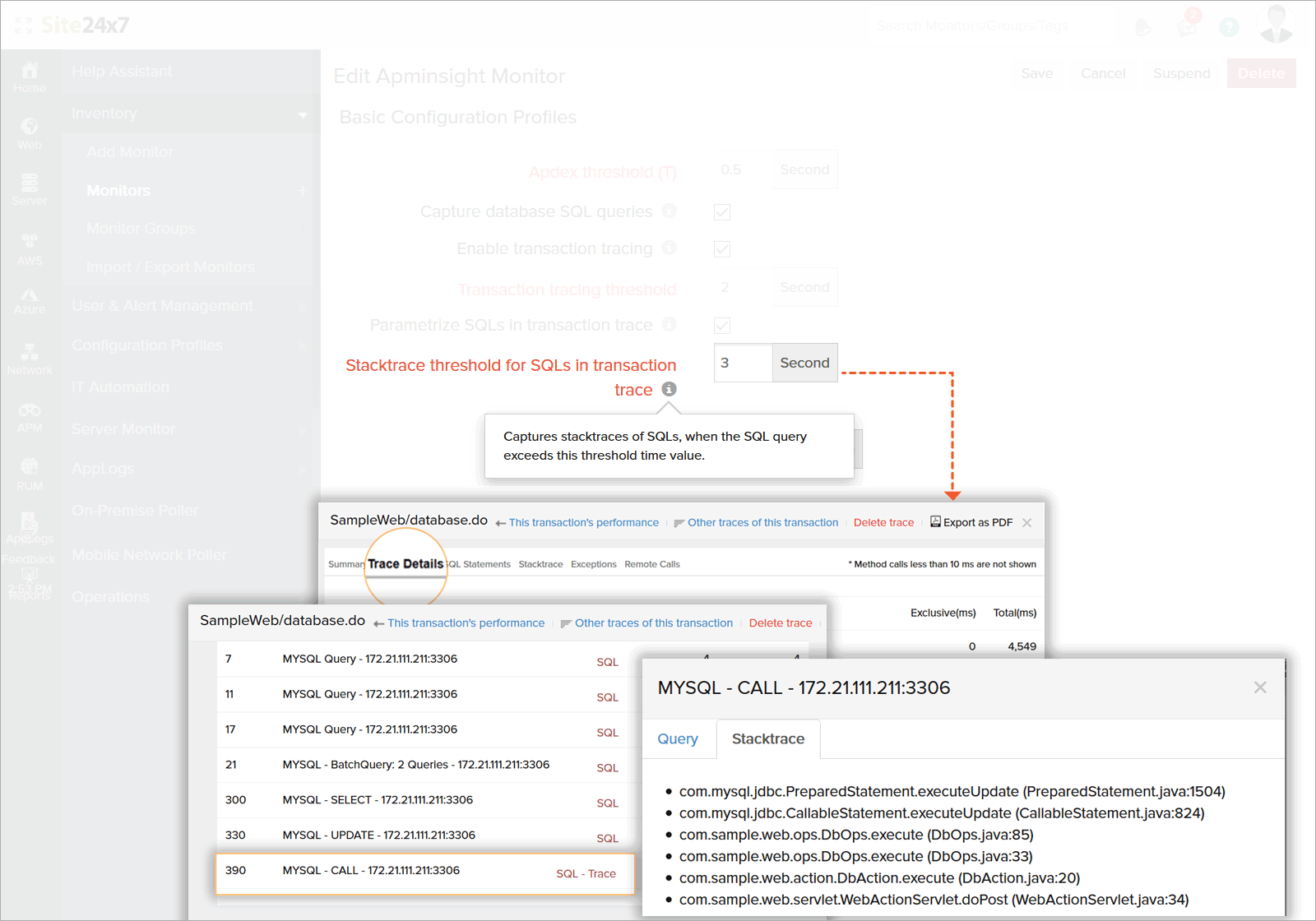Click the Stacktrace threshold value field showing 3
Image resolution: width=1316 pixels, height=921 pixels.
tap(744, 363)
